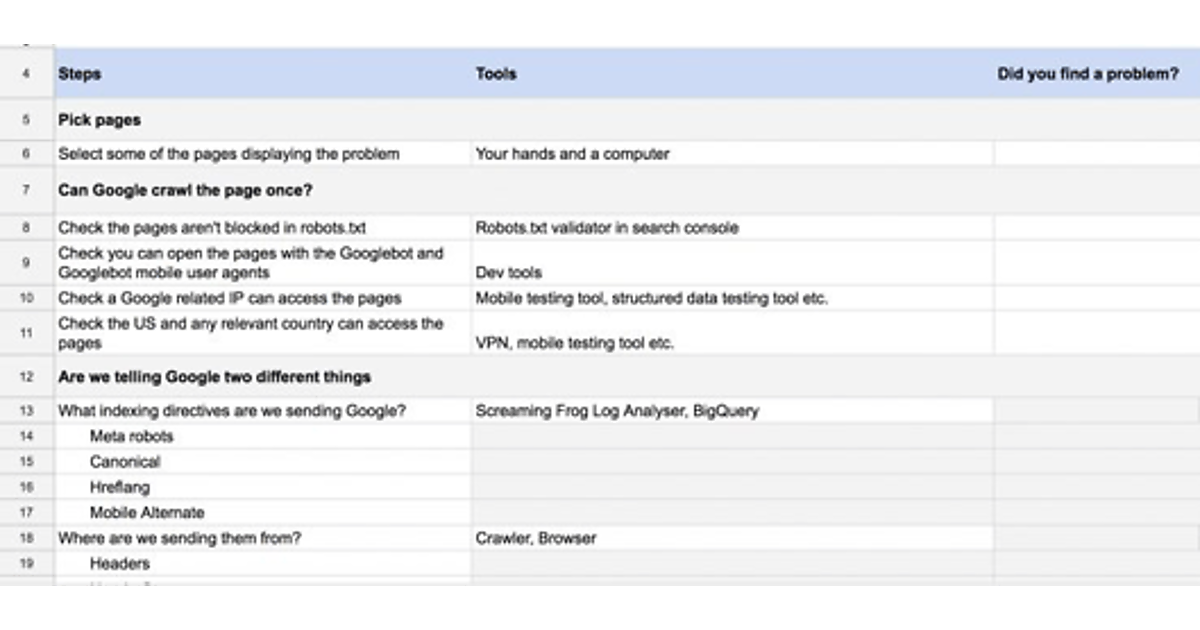Click the 'Pick pages' section cell
The image size is (1200, 630).
pyautogui.click(x=100, y=120)
